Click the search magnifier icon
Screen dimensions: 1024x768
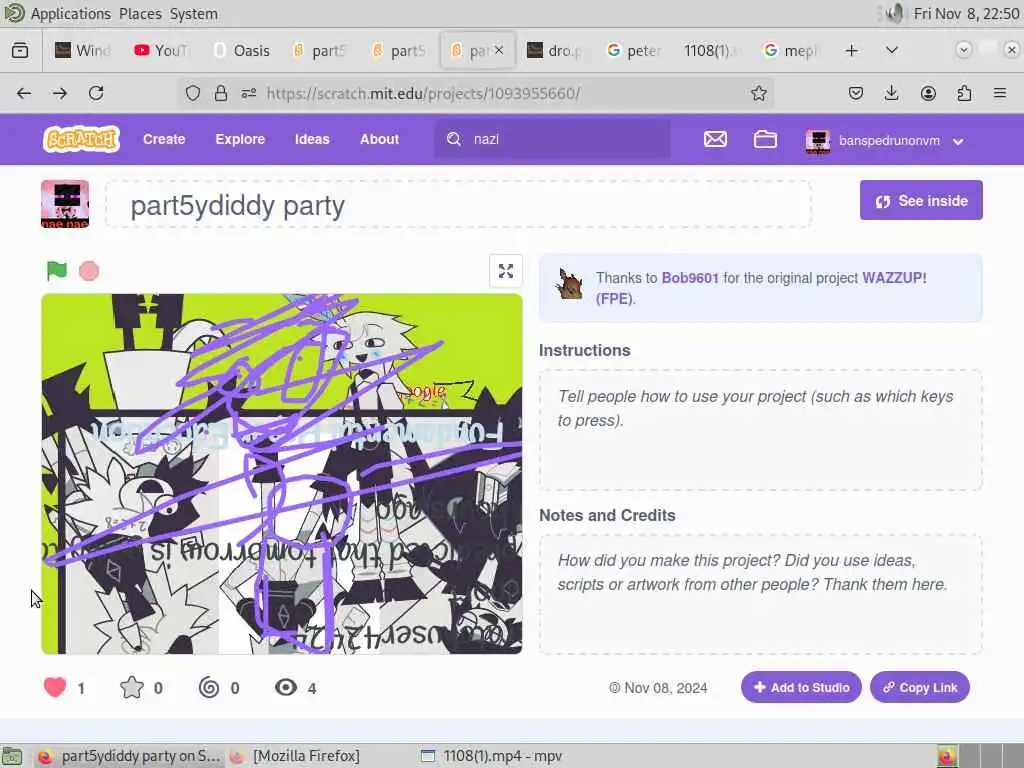pyautogui.click(x=454, y=139)
